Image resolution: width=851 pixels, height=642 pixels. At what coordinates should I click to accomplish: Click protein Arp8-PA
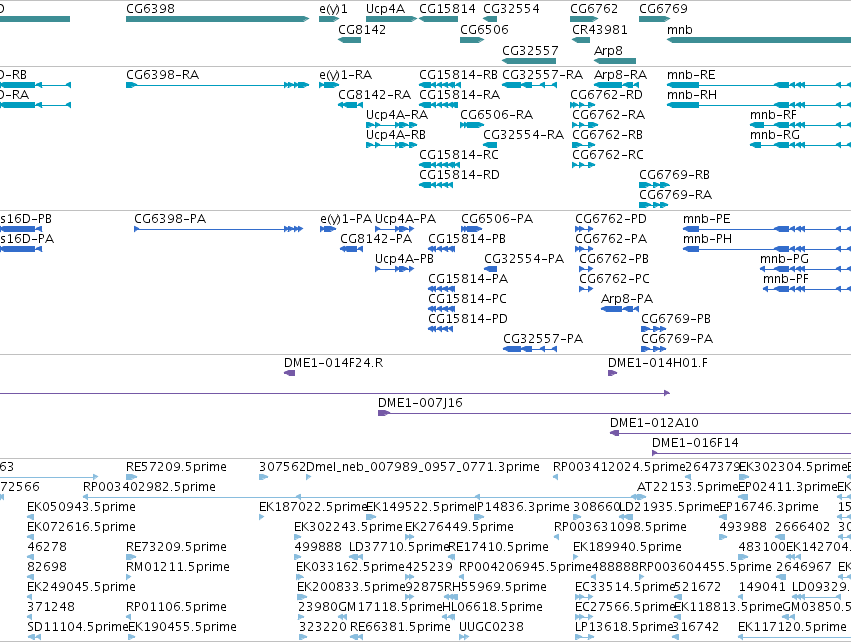(620, 309)
